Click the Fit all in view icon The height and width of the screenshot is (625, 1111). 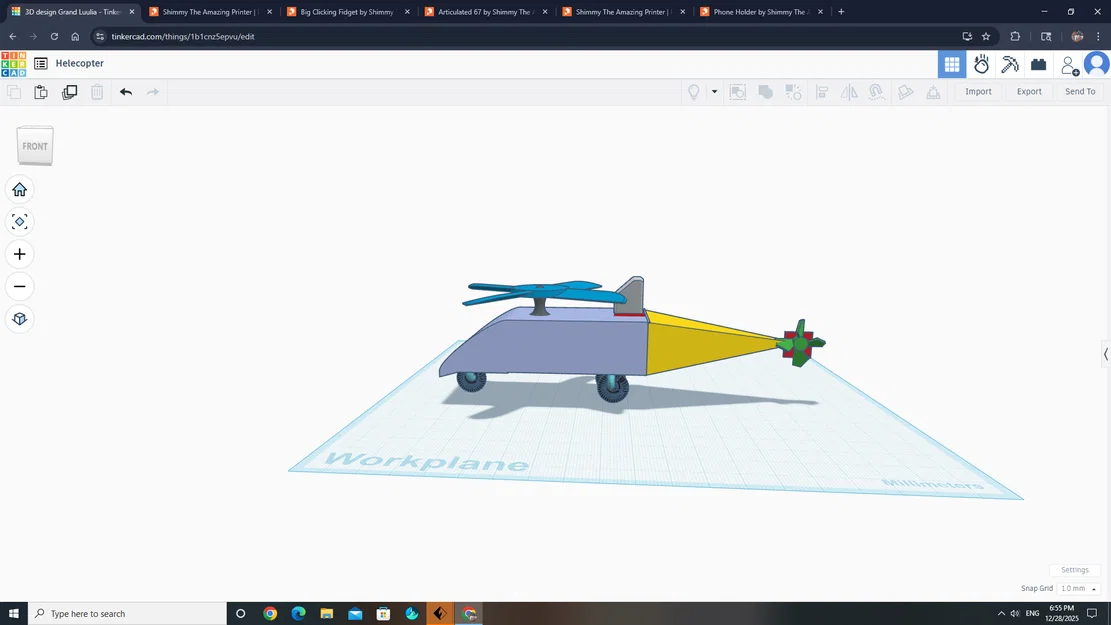19,222
